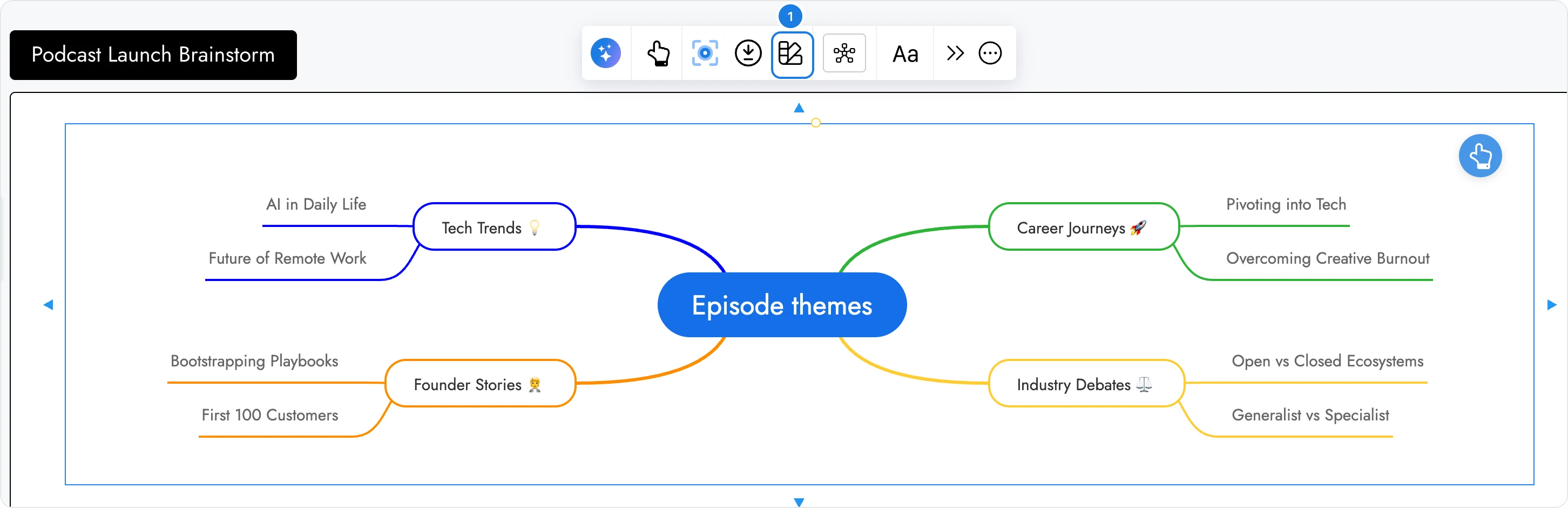Screen dimensions: 1568x508
Task: Select the Industry Debates node
Action: pyautogui.click(x=1086, y=384)
